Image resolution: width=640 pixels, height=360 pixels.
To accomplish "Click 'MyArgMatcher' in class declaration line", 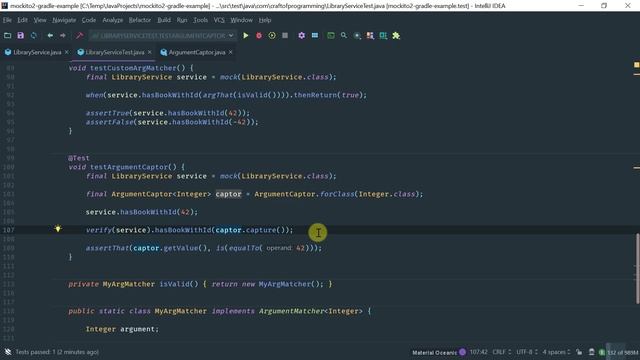I will [180, 311].
